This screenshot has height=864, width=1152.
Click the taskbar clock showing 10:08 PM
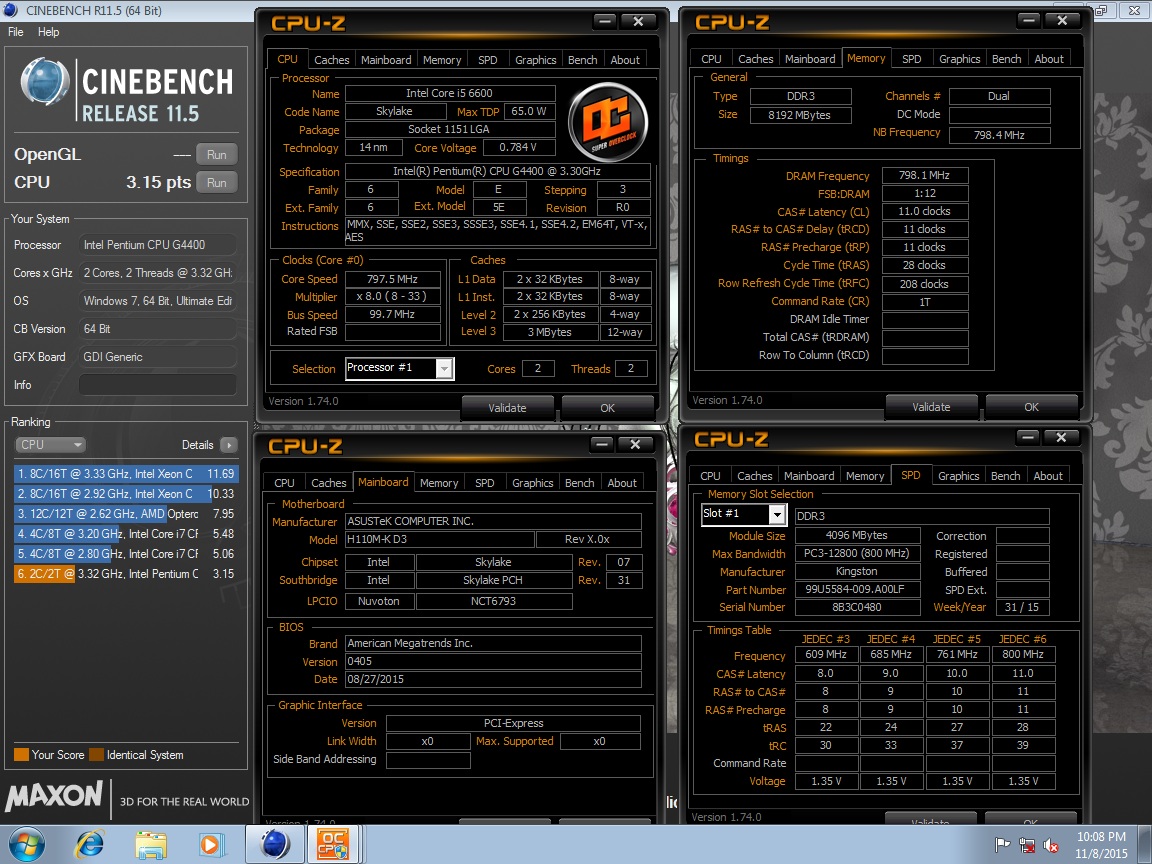(1101, 845)
